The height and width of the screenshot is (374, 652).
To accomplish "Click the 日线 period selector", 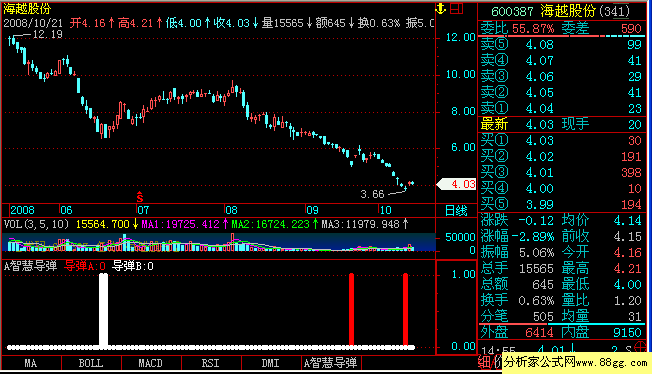I will click(456, 211).
